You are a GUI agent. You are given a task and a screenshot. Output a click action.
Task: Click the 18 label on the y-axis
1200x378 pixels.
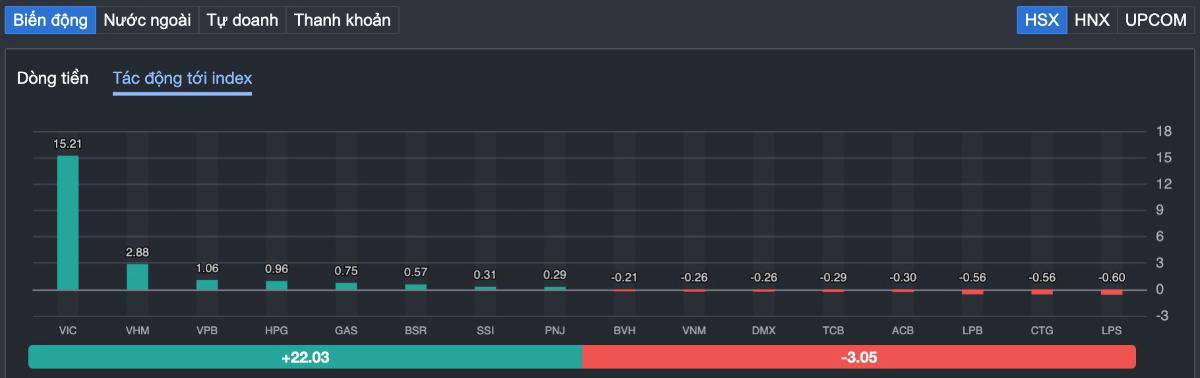pos(1163,132)
